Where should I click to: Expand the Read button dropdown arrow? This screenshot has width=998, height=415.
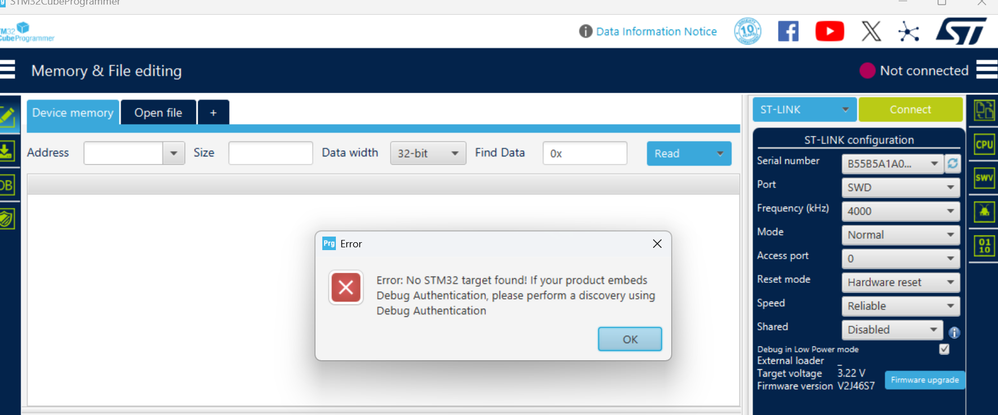tap(720, 153)
